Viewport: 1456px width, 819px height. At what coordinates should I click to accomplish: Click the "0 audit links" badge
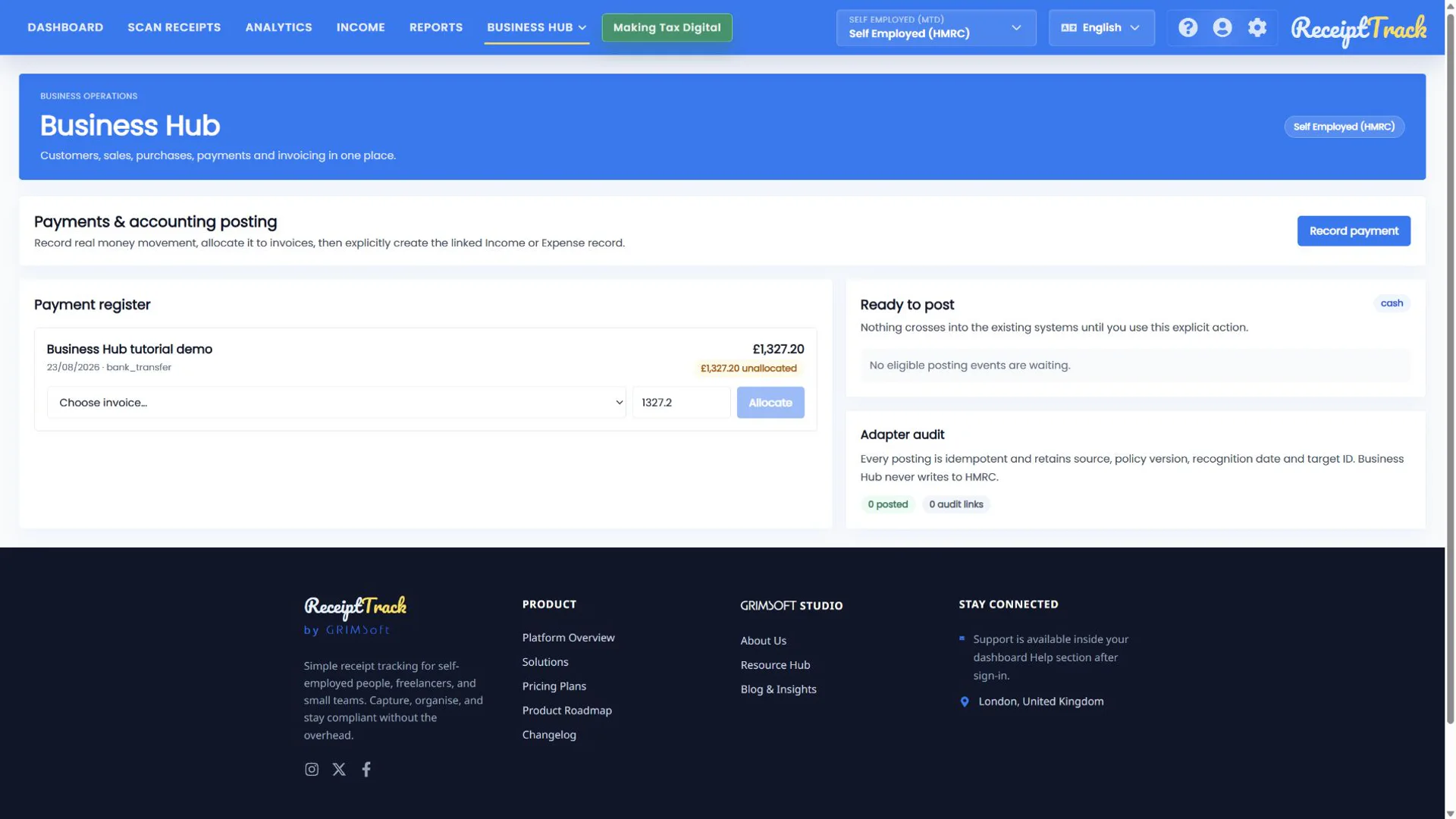[956, 504]
